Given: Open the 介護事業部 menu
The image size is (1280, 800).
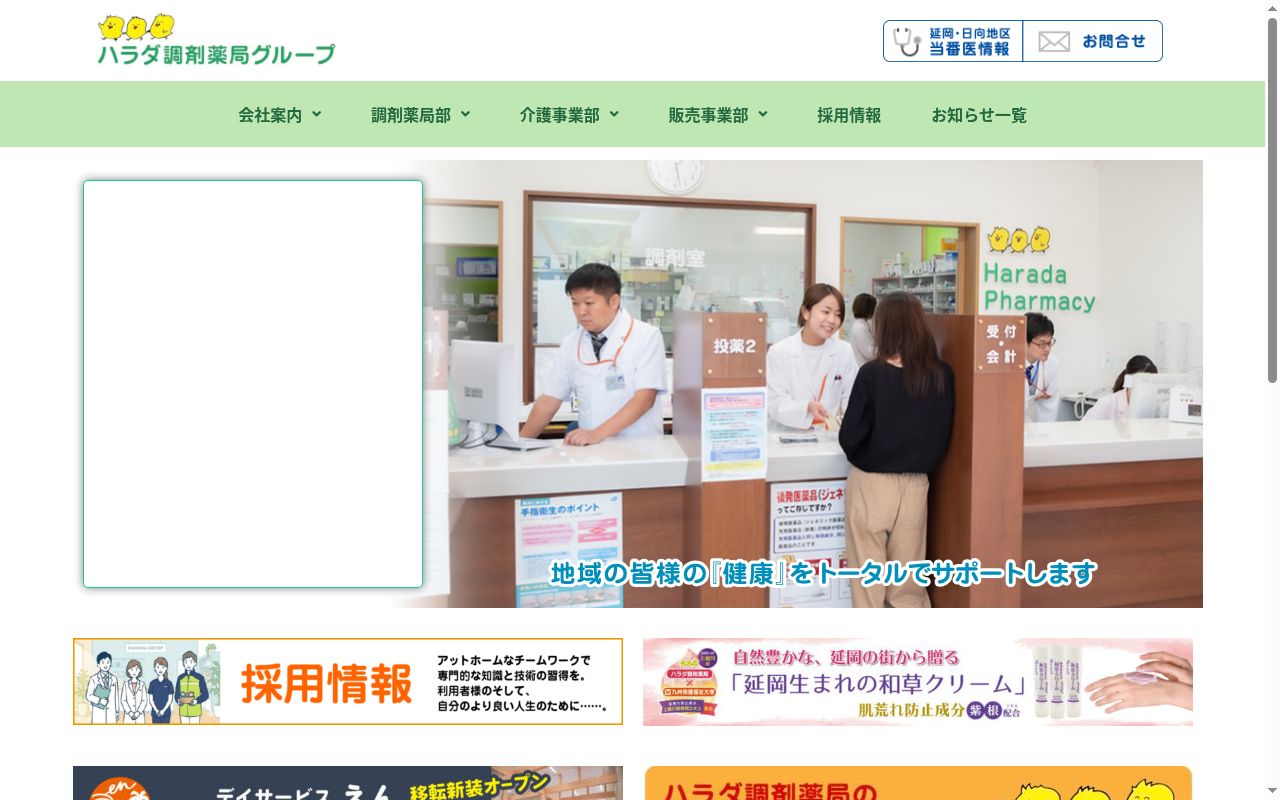Looking at the screenshot, I should click(x=560, y=115).
